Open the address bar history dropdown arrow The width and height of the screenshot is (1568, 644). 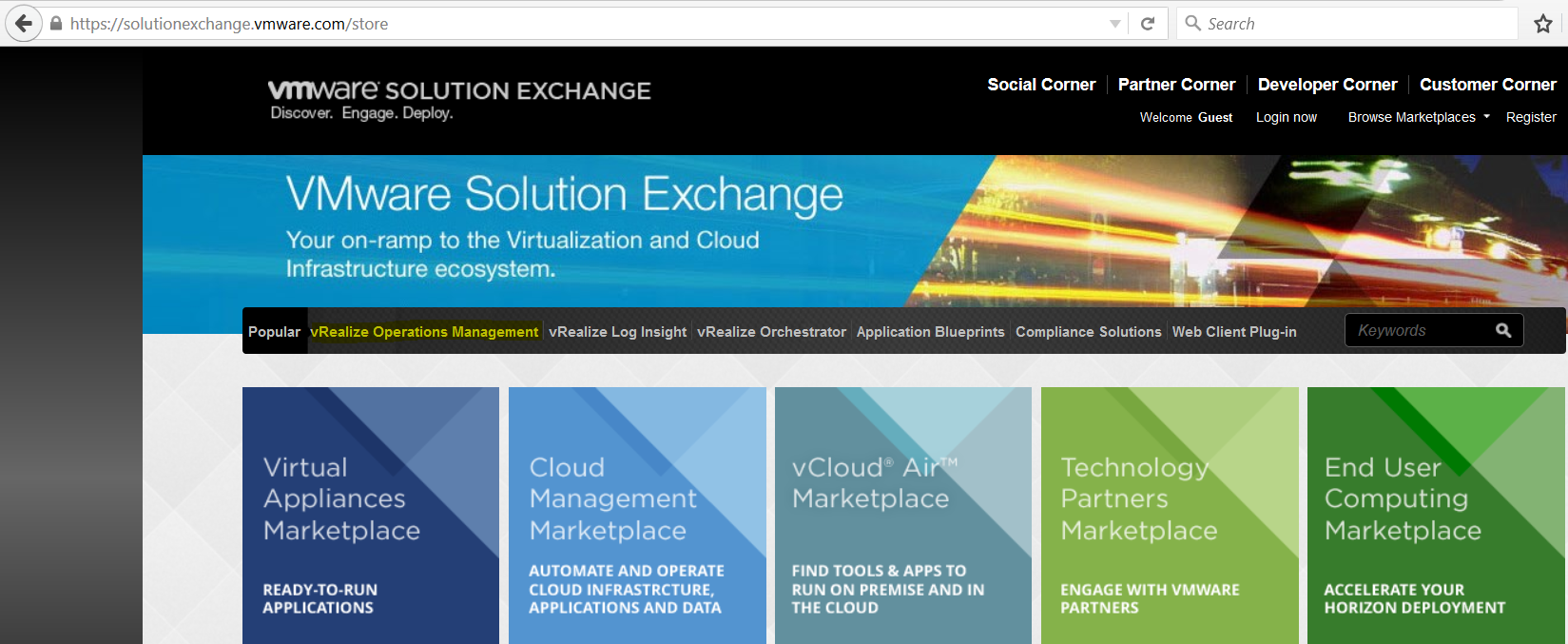[x=1115, y=24]
